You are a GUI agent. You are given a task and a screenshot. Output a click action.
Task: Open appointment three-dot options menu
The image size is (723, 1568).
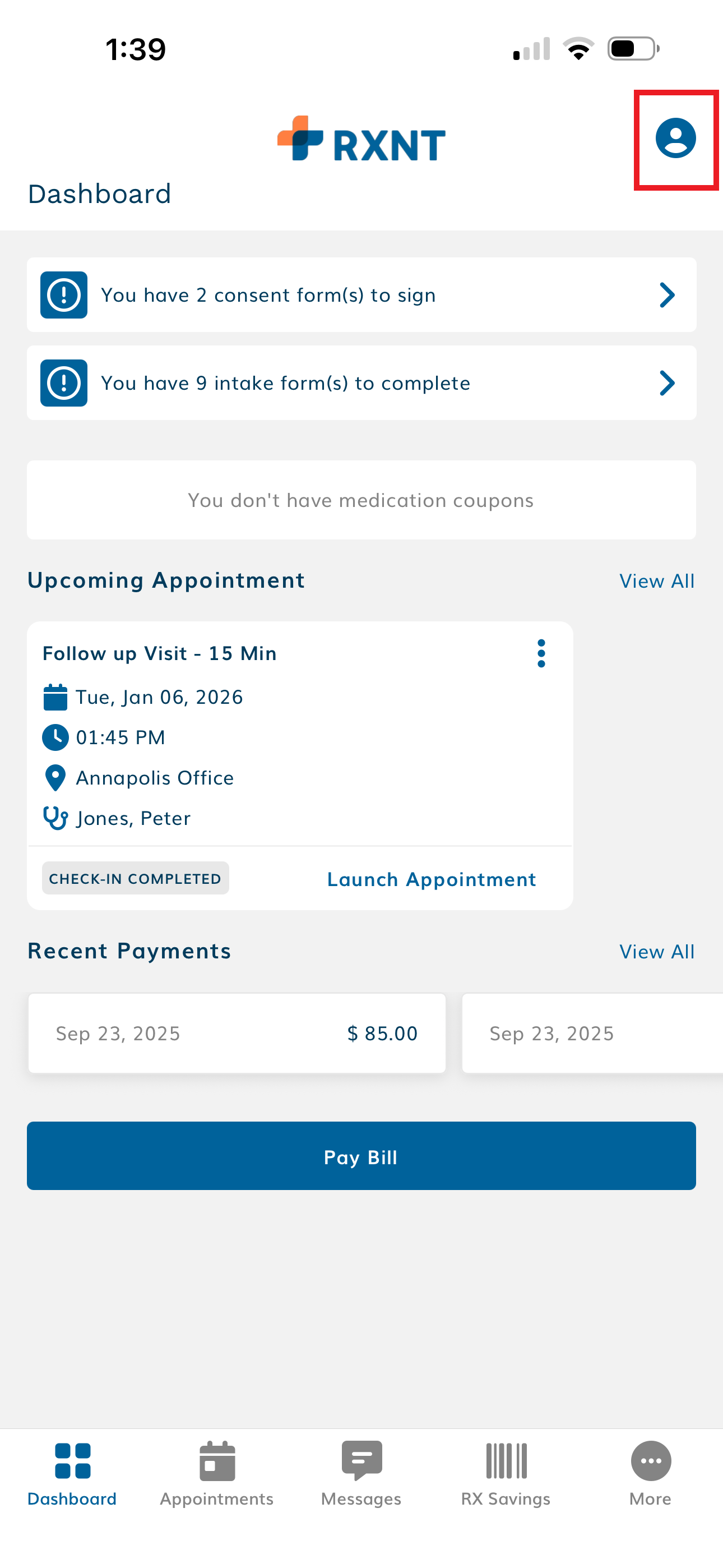[541, 654]
